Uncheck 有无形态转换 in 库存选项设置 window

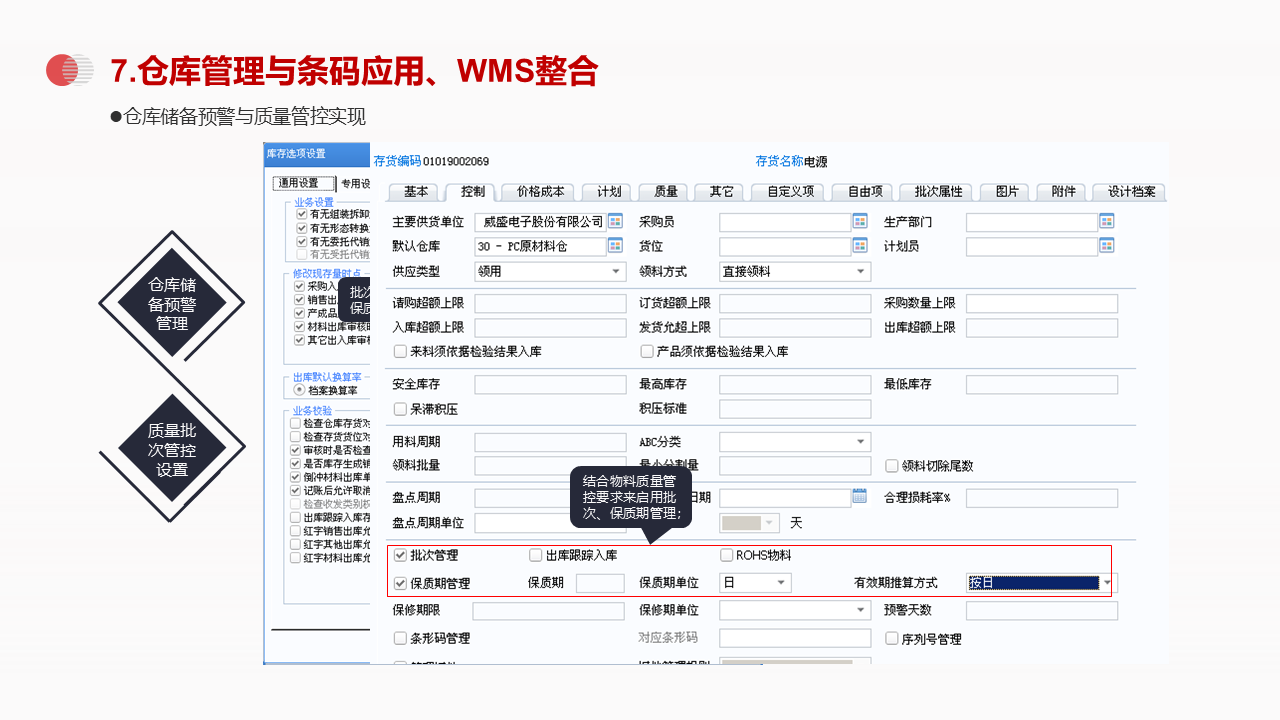click(x=301, y=228)
